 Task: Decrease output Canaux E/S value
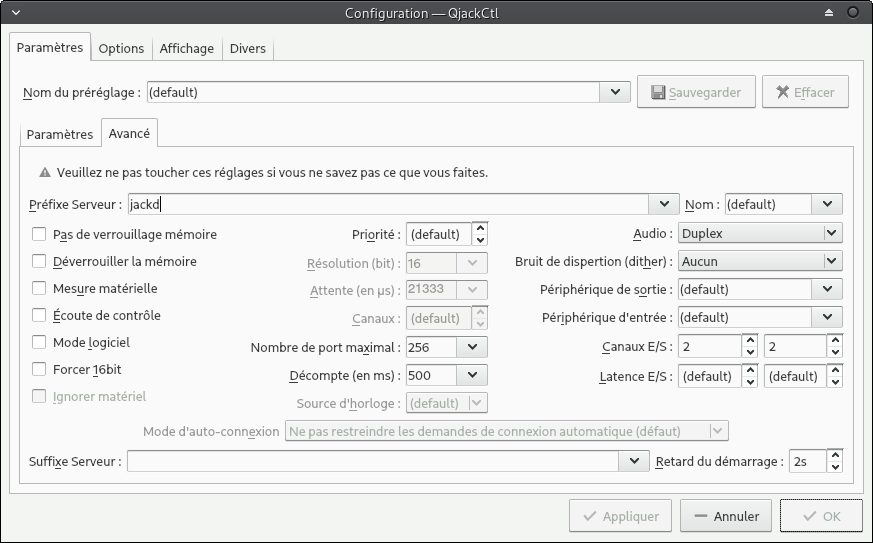(x=834, y=353)
